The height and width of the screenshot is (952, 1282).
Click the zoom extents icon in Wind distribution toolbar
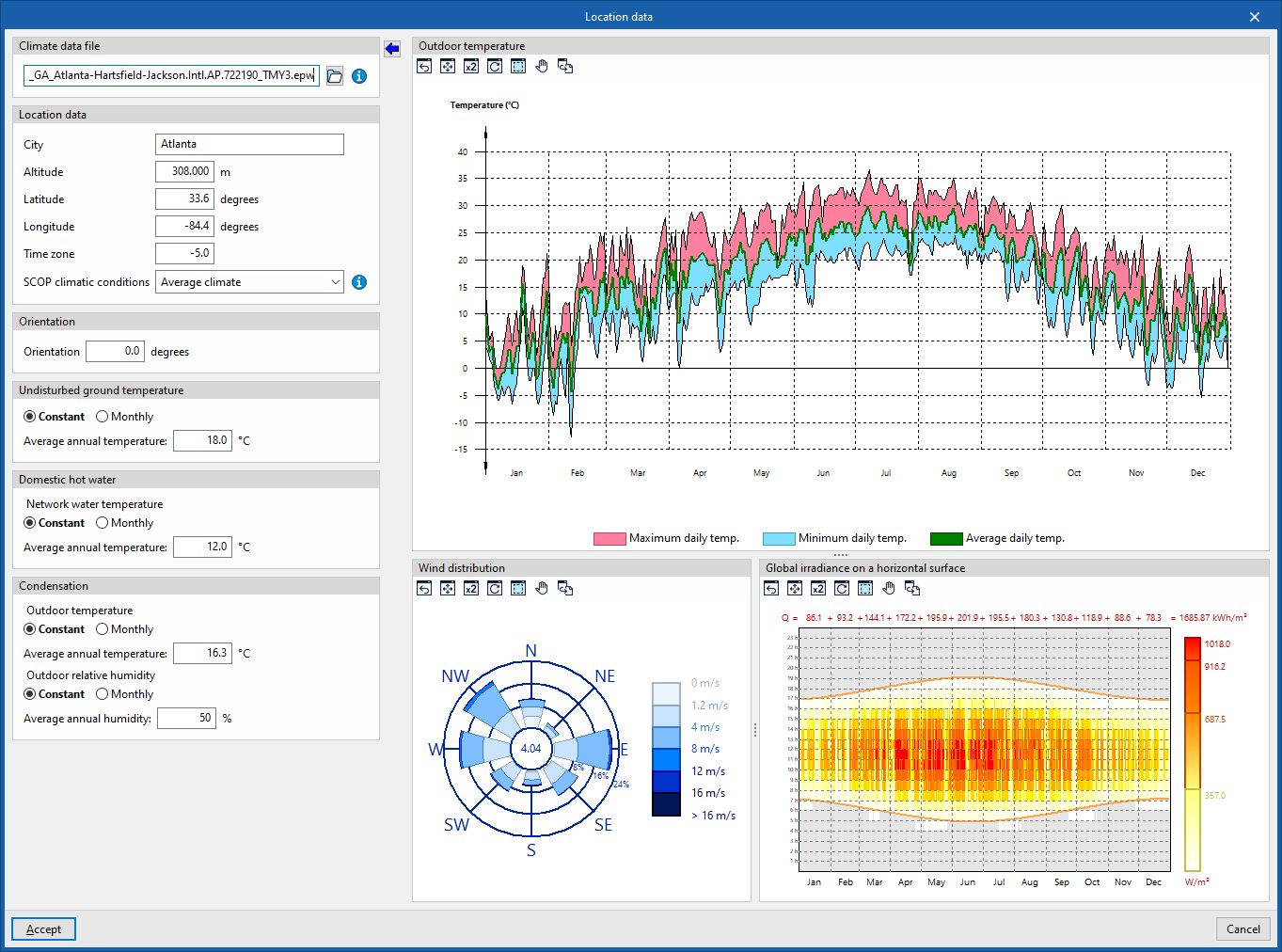pos(448,588)
